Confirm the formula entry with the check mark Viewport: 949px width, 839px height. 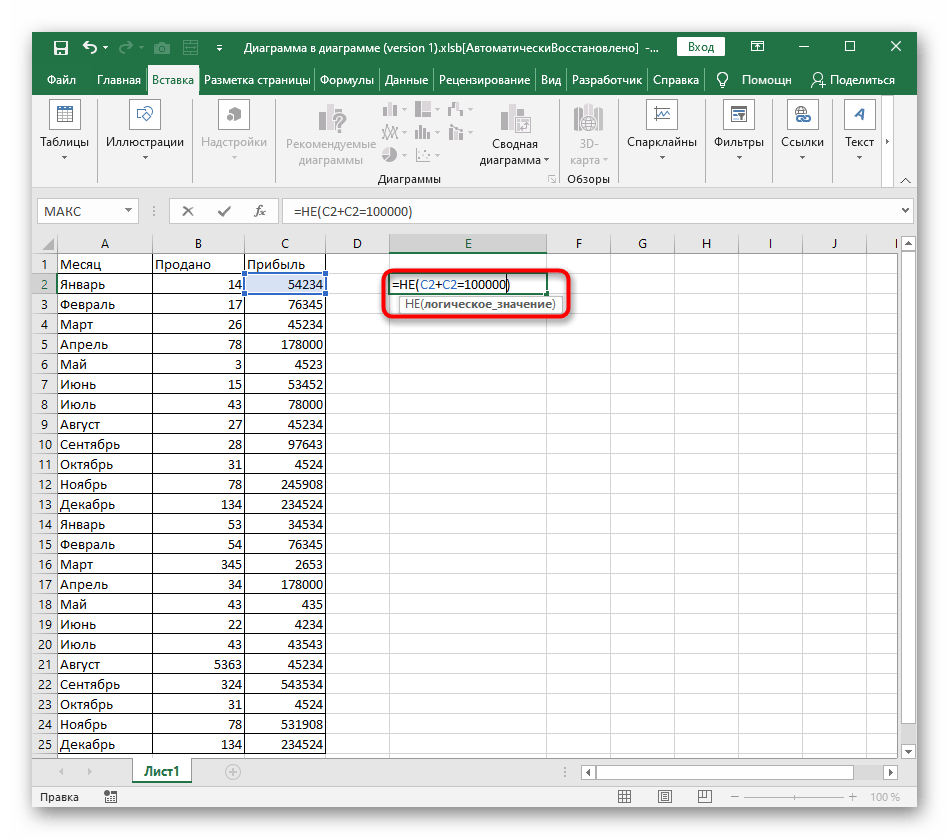(x=224, y=211)
